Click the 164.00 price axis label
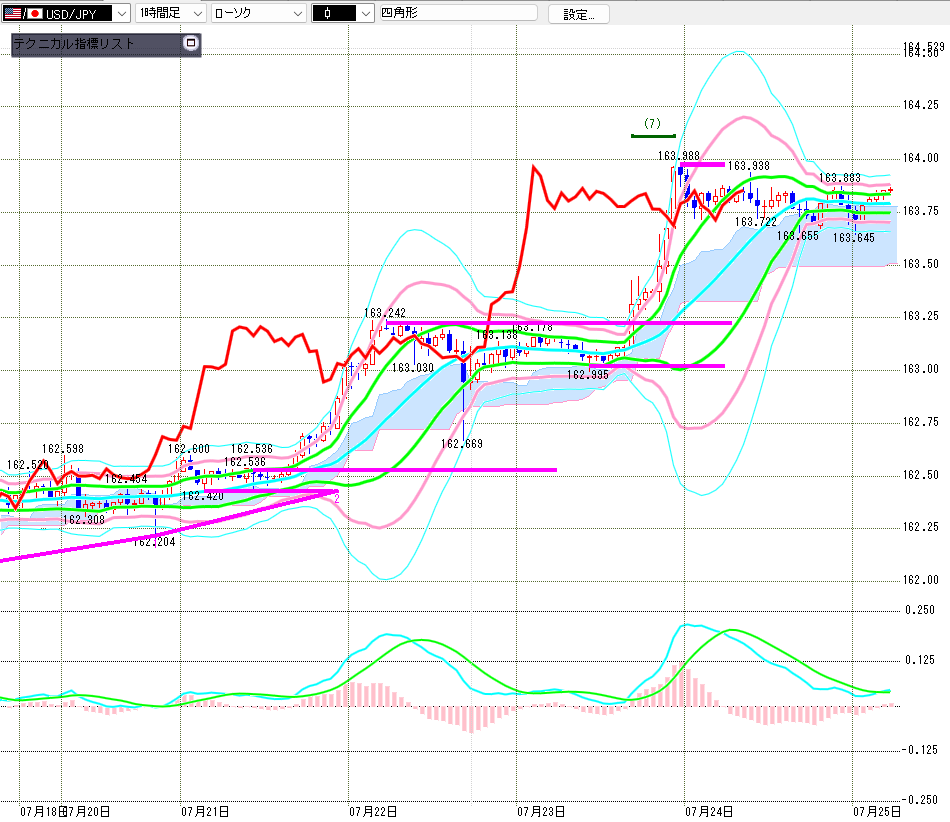This screenshot has height=822, width=950. (x=921, y=158)
